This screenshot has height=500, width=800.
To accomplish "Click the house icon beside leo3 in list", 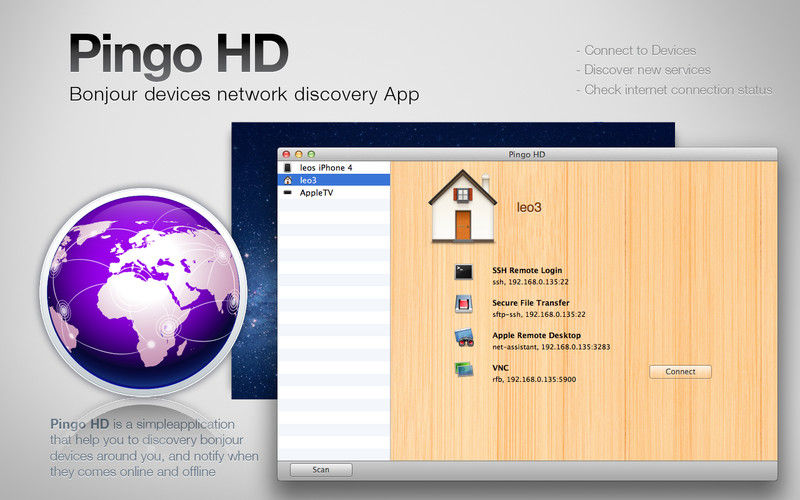I will pyautogui.click(x=288, y=180).
